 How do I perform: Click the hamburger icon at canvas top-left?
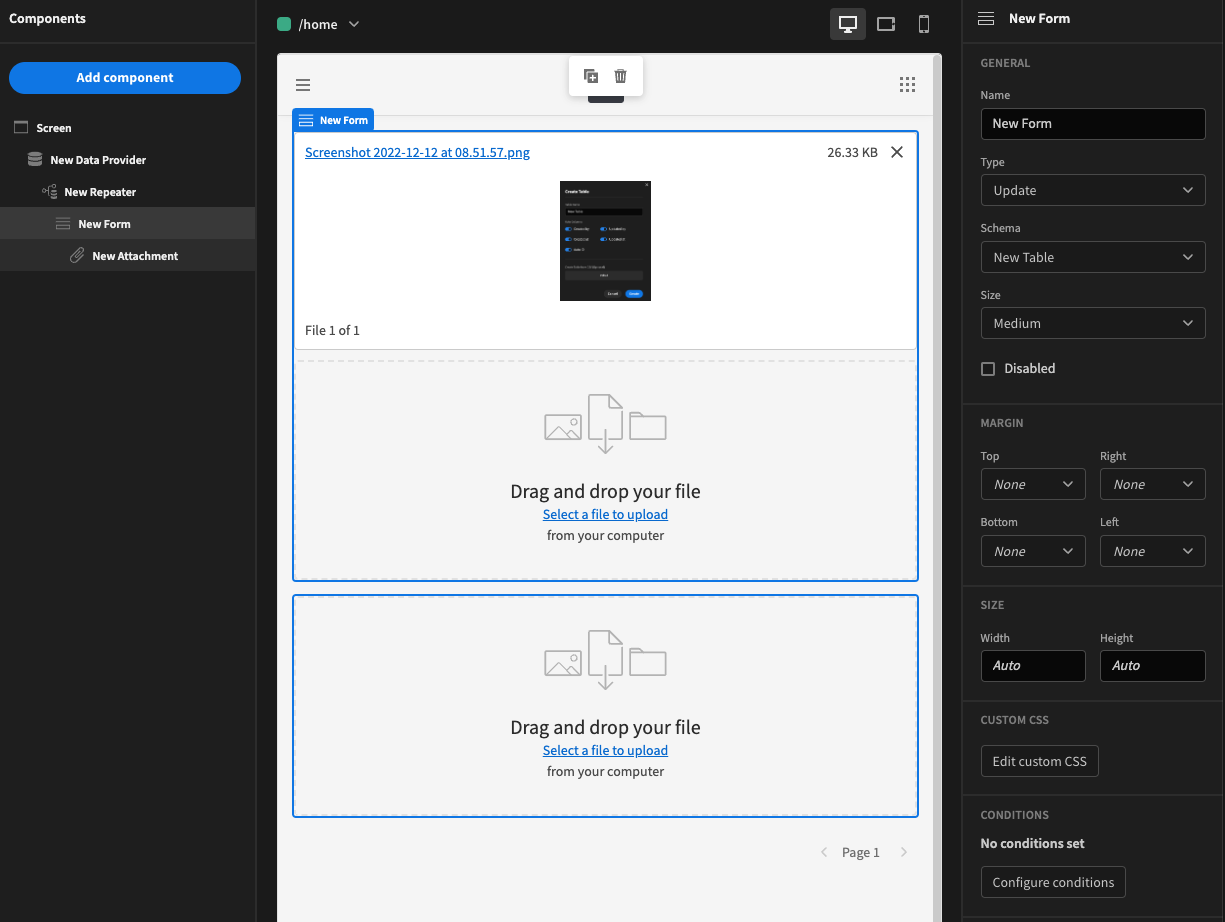(x=303, y=84)
